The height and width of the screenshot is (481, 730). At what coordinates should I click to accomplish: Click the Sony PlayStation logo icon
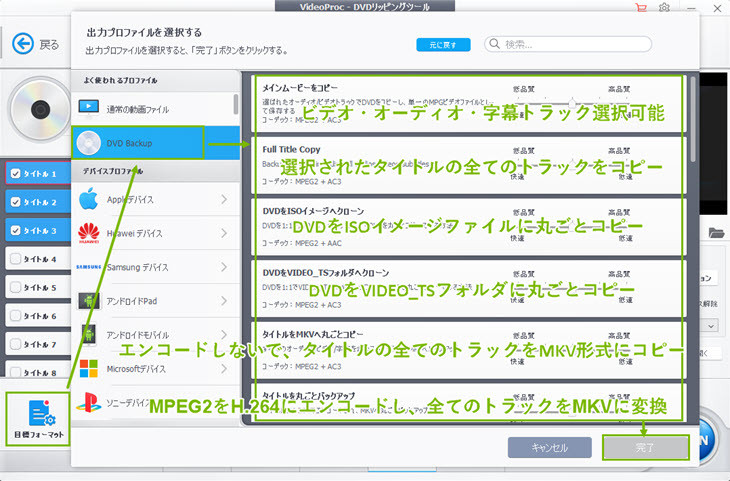tap(88, 402)
